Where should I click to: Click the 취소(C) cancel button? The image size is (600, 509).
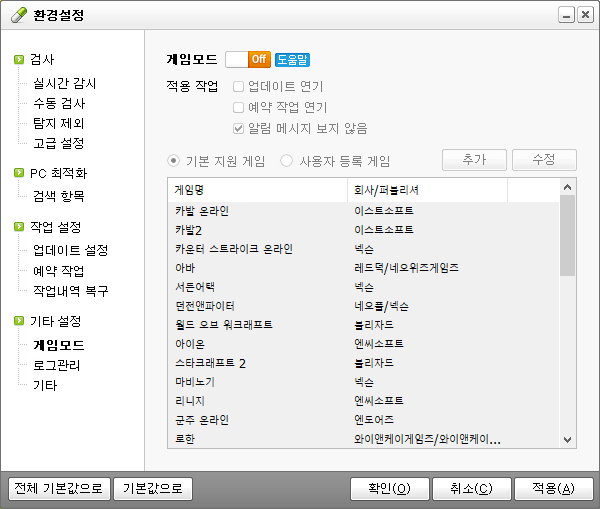tap(472, 489)
